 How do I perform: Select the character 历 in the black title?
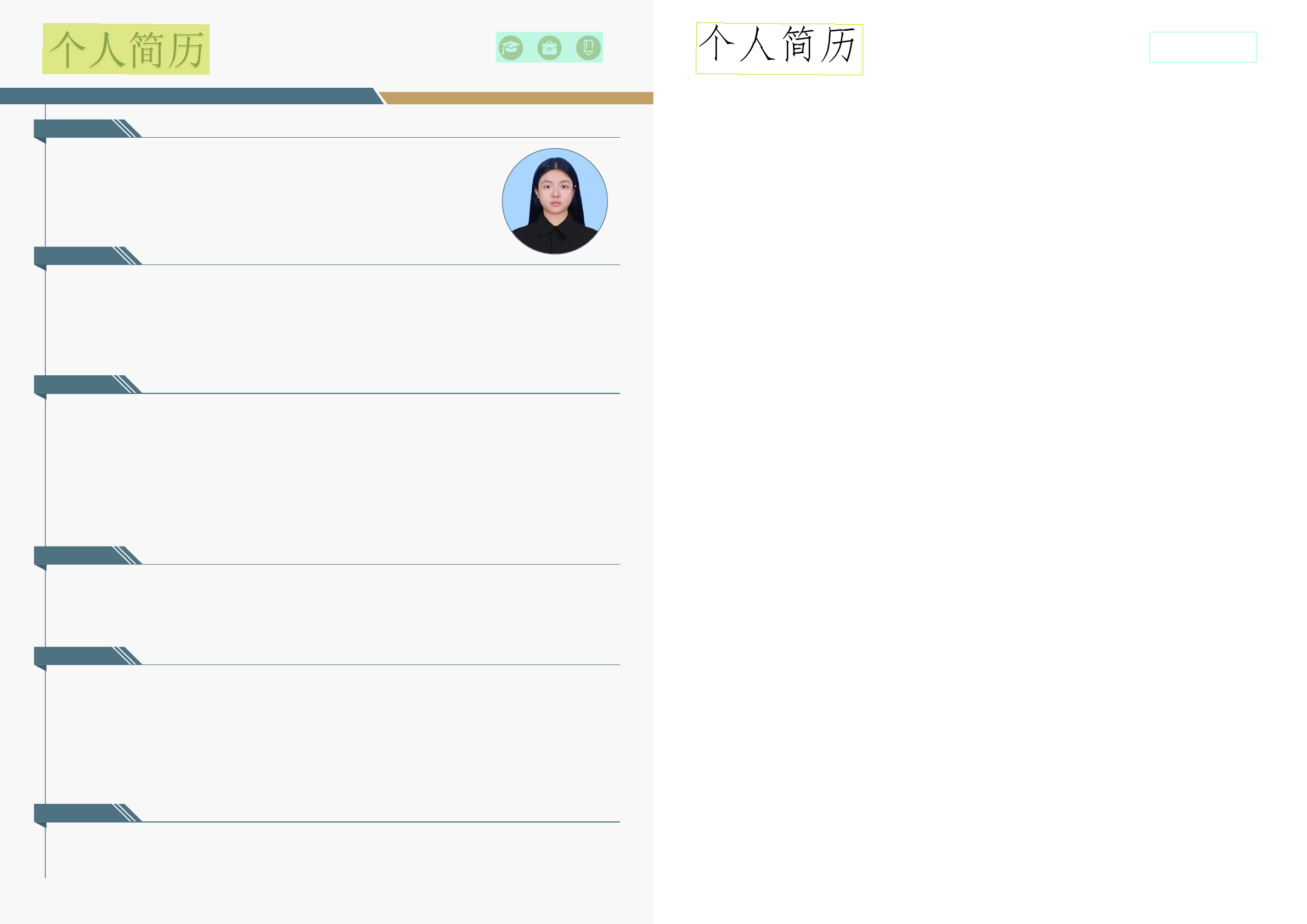(x=838, y=44)
